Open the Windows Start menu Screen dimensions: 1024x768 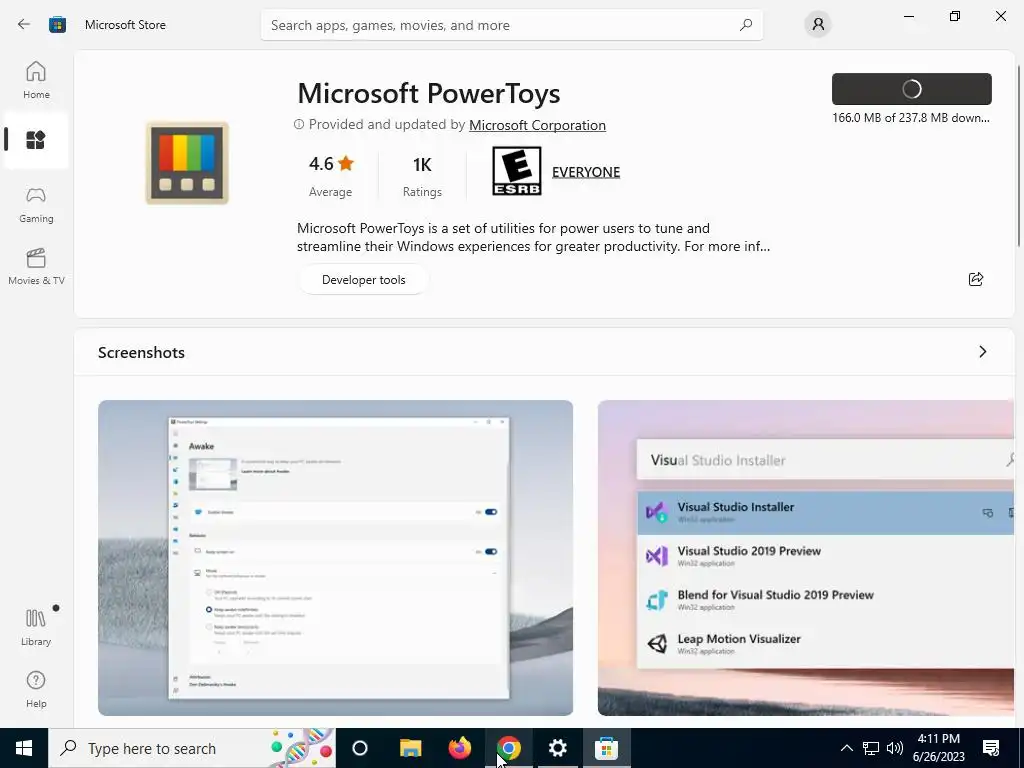point(24,748)
